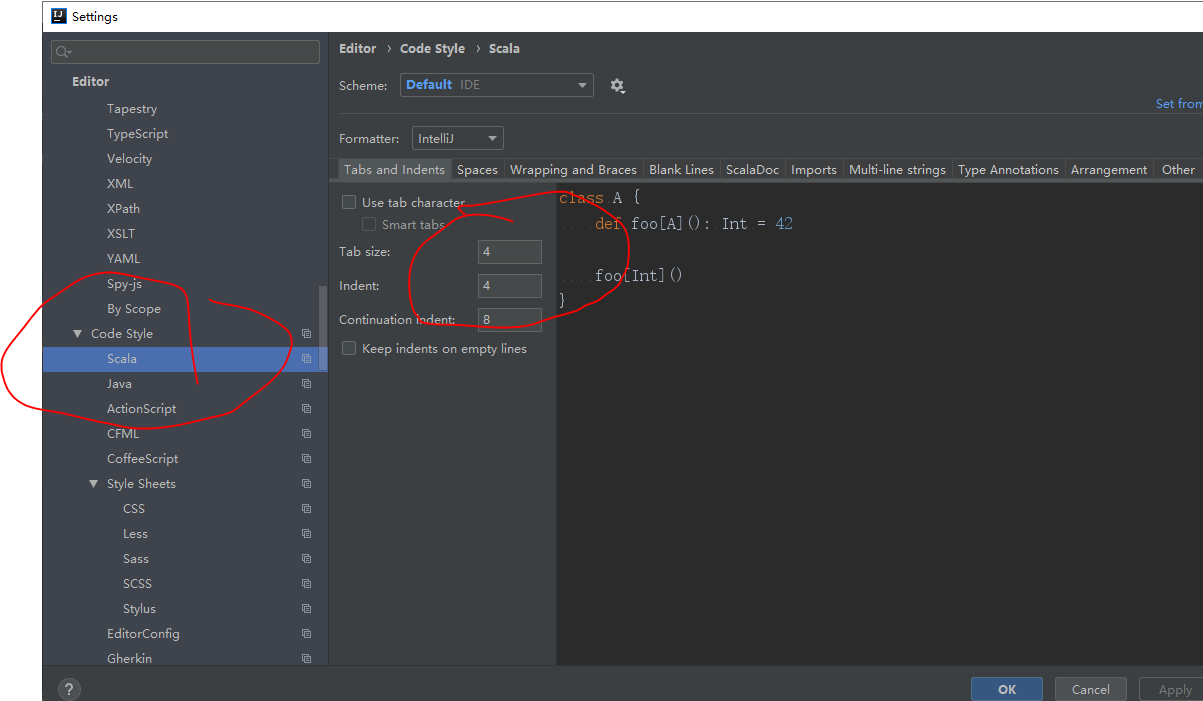Open the Imports tab
This screenshot has height=701, width=1203.
click(x=814, y=170)
